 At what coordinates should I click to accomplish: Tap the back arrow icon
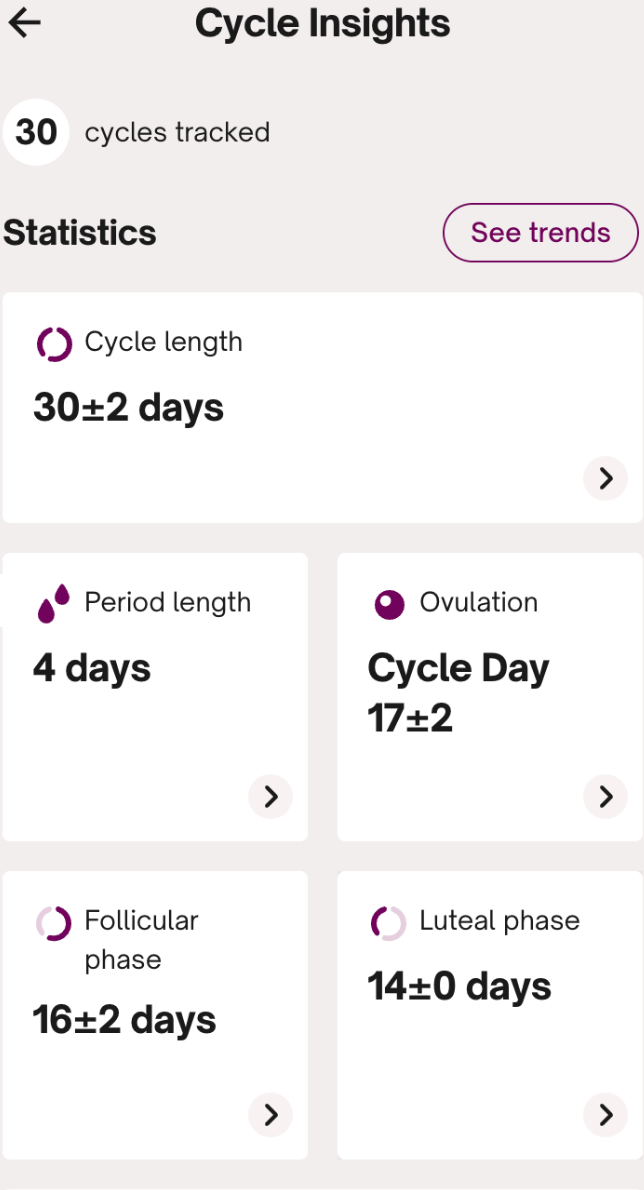24,23
